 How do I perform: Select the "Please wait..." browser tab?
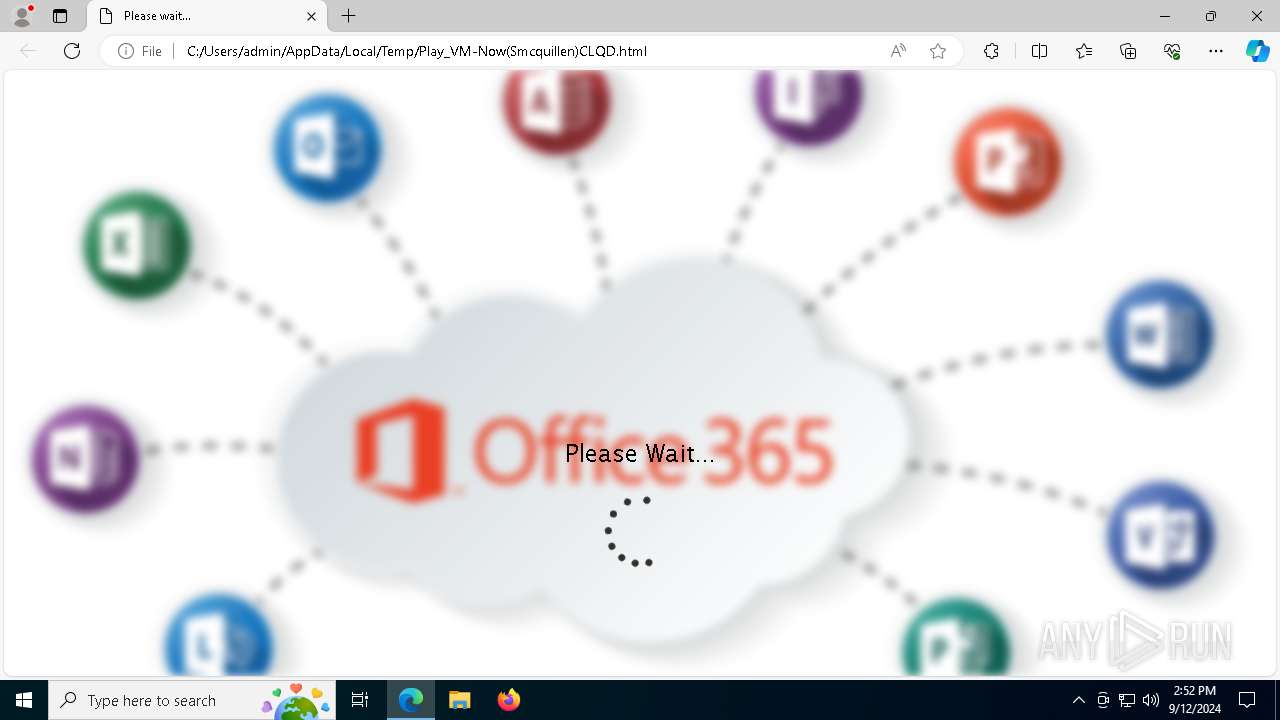point(207,16)
